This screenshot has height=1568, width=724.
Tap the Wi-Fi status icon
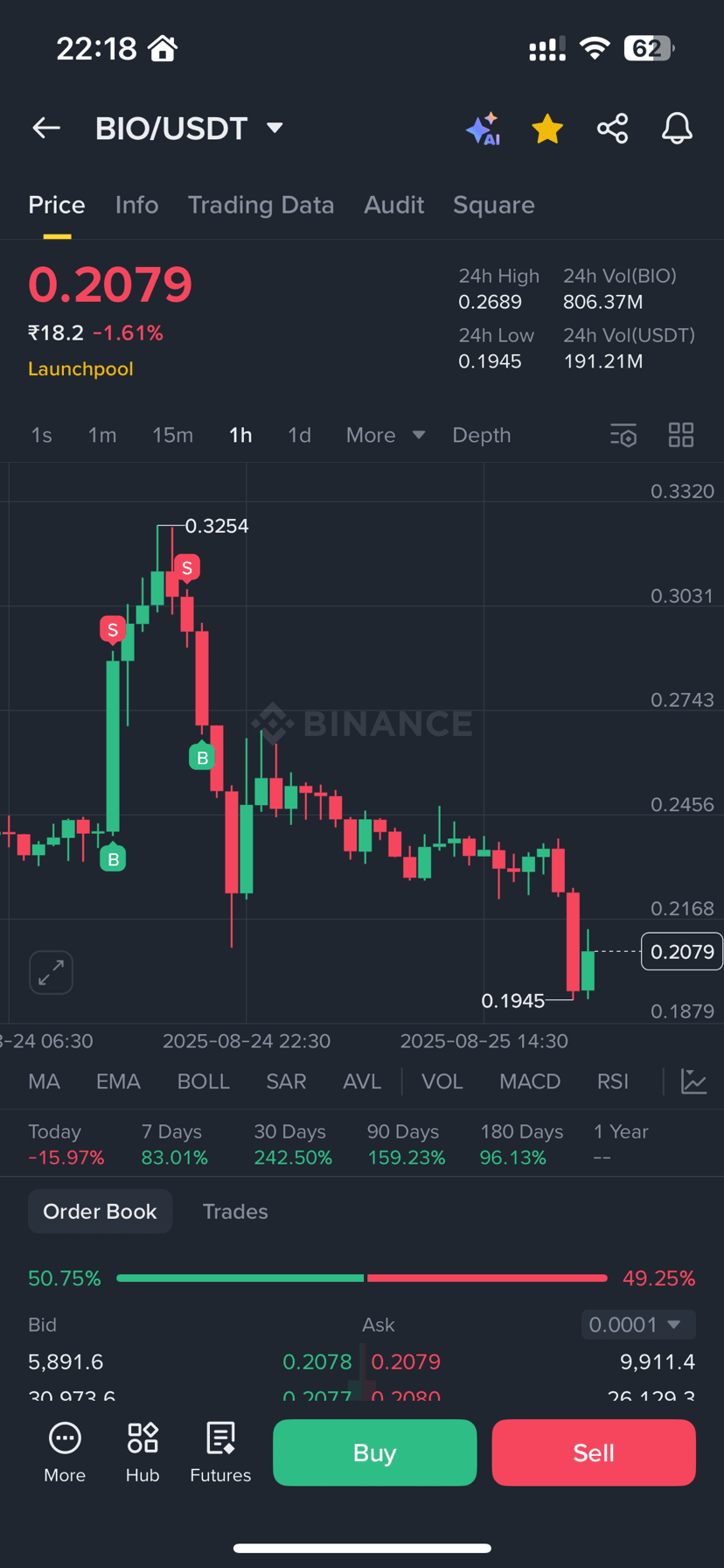coord(595,48)
